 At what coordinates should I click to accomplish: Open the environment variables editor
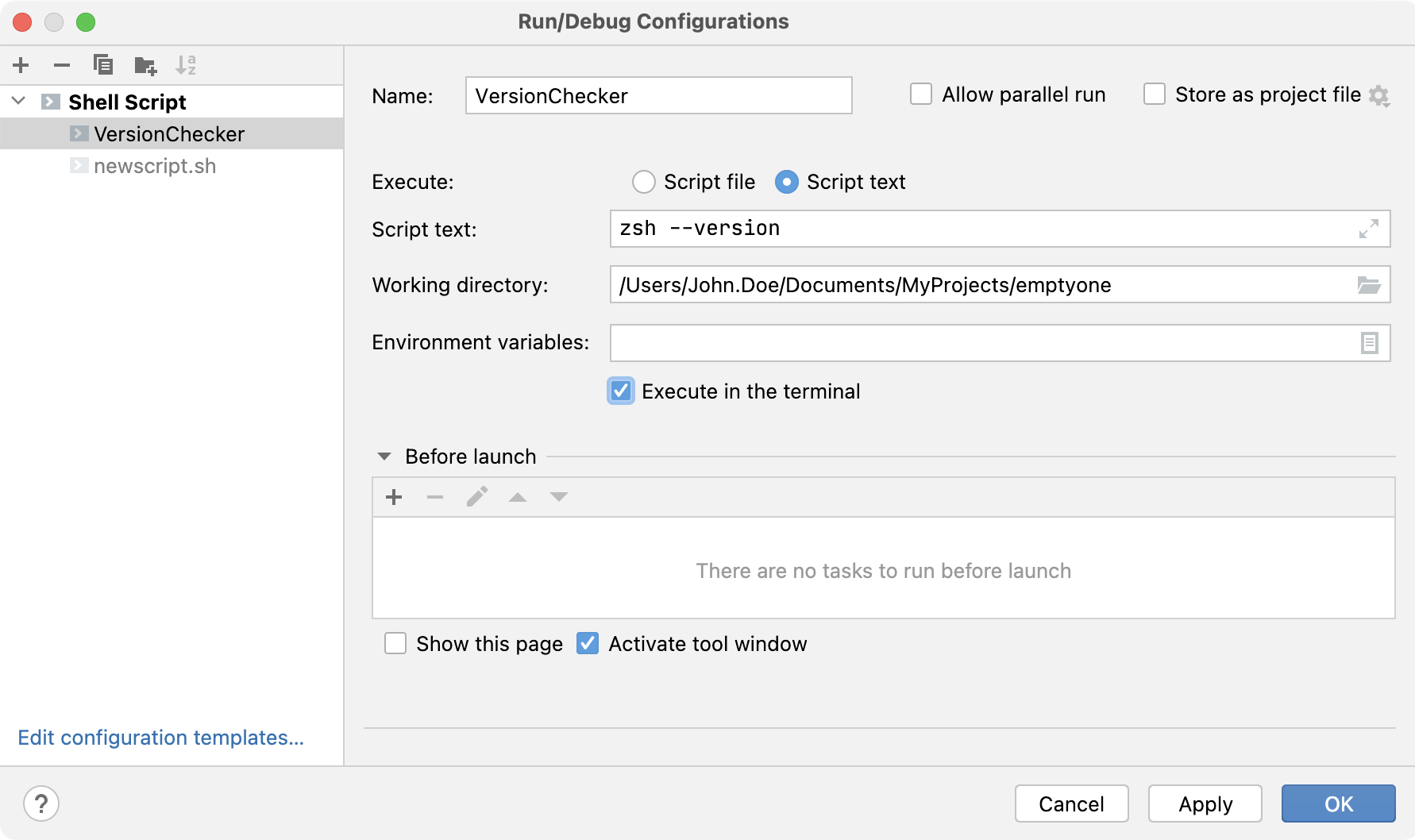[x=1368, y=343]
